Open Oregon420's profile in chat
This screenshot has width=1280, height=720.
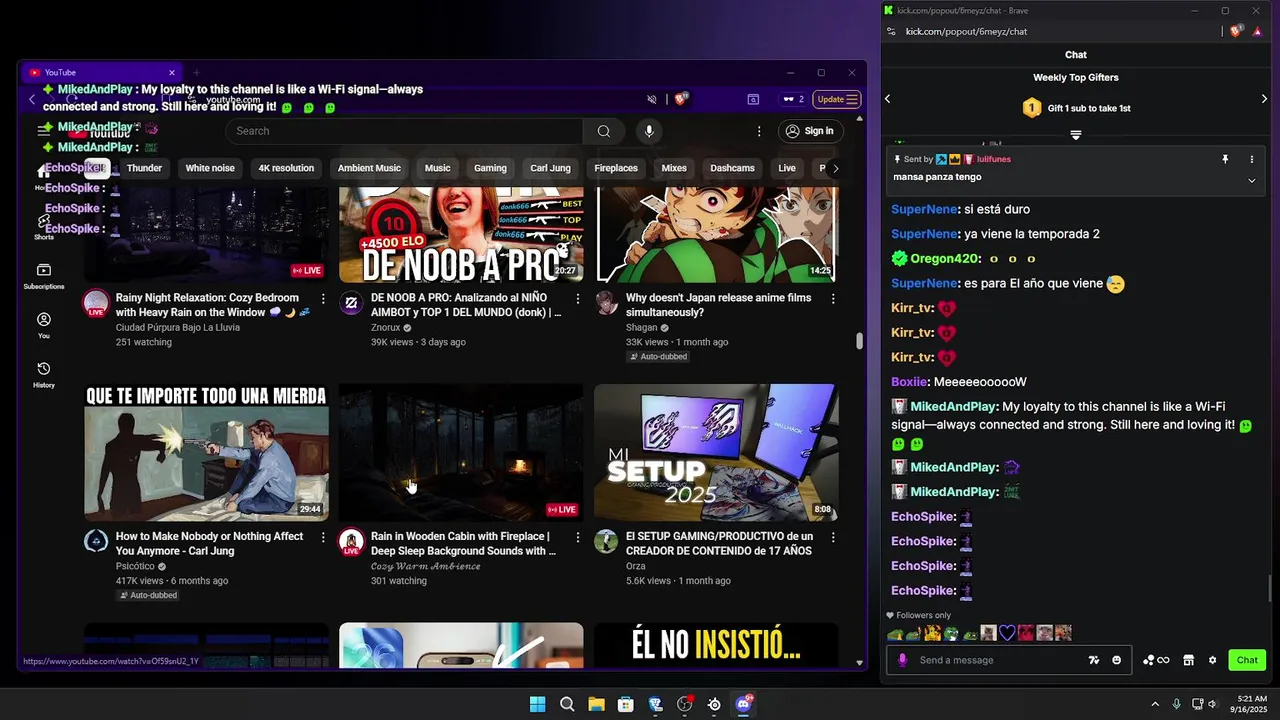(945, 259)
